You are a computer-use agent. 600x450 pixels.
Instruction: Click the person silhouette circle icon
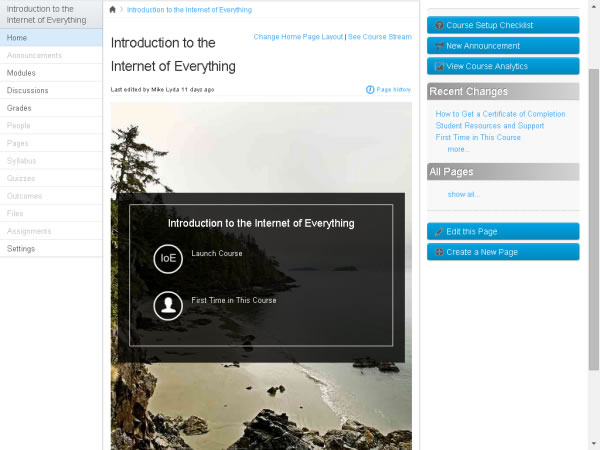pos(168,304)
